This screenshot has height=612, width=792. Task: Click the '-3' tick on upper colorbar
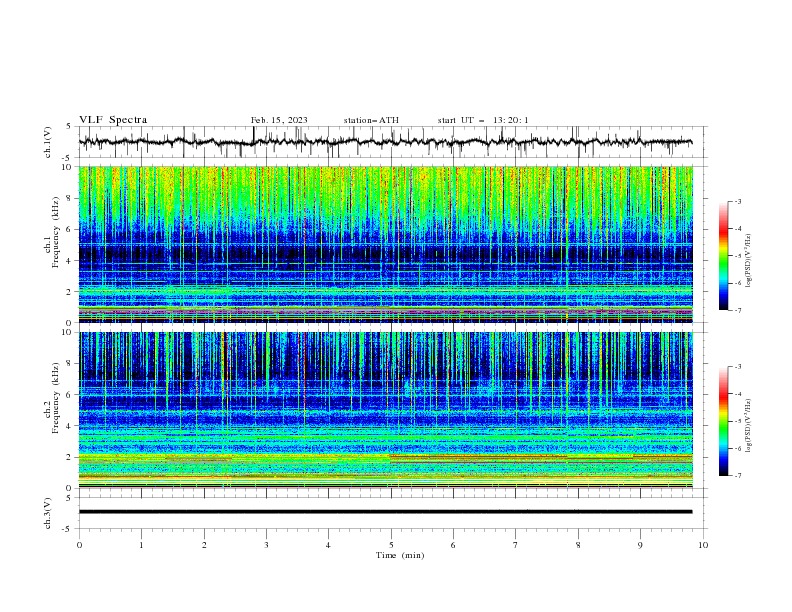(x=738, y=201)
